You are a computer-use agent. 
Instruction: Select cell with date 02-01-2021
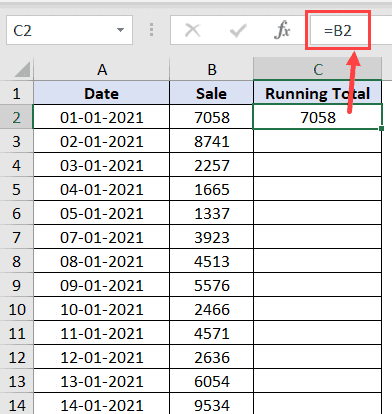[101, 141]
